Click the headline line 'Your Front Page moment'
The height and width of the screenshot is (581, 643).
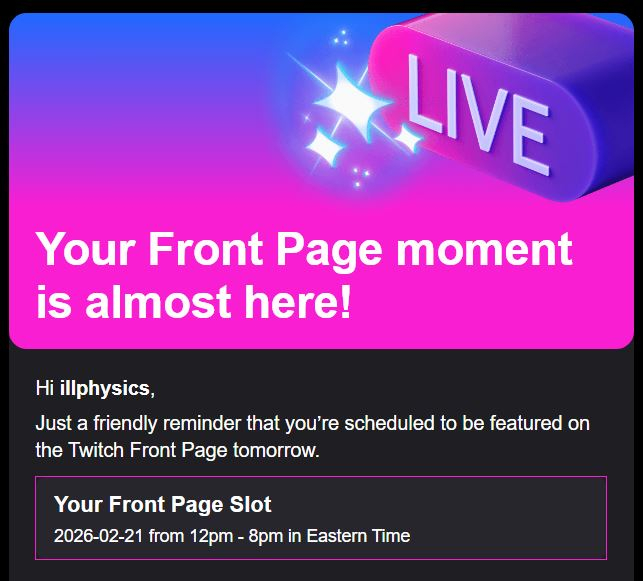click(x=303, y=249)
